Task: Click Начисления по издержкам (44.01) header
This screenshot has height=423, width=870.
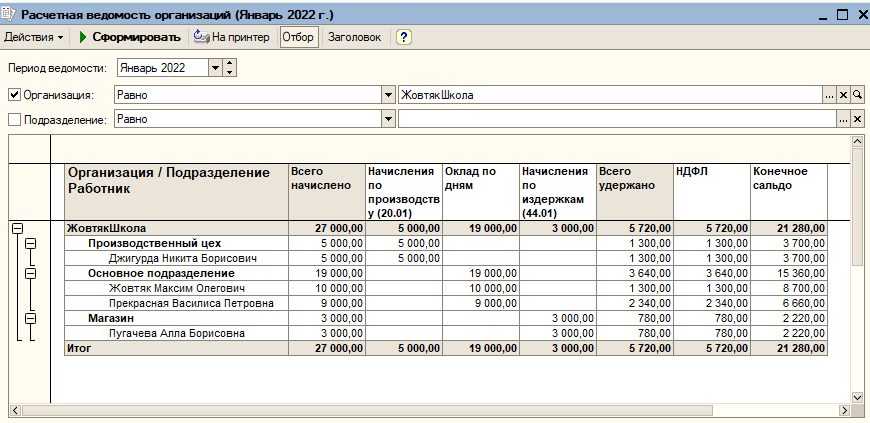Action: click(558, 192)
